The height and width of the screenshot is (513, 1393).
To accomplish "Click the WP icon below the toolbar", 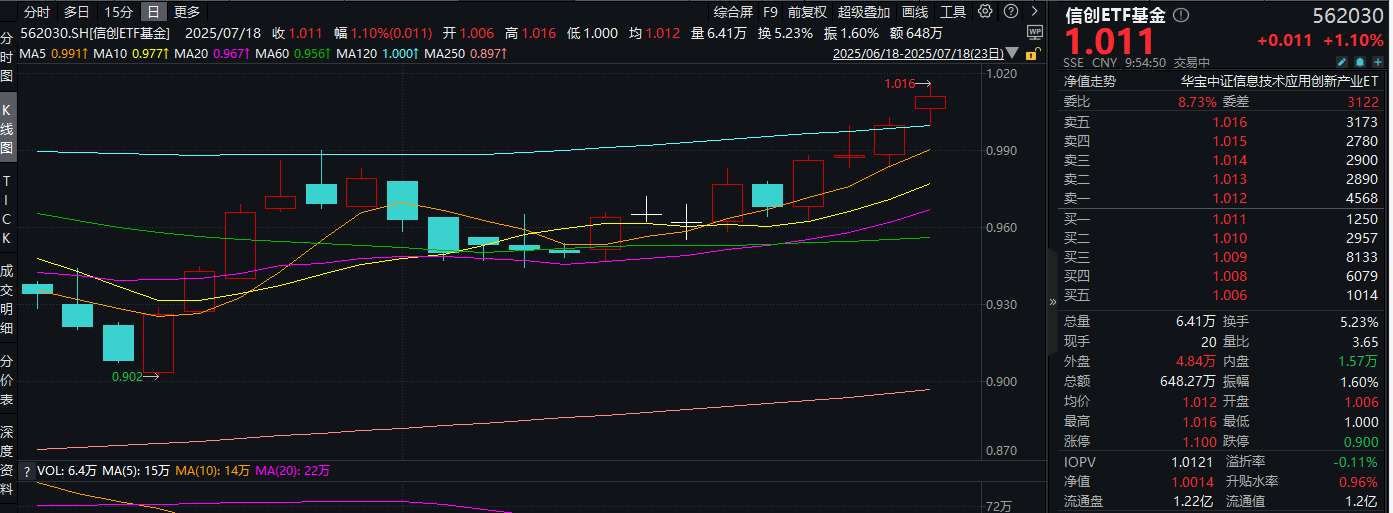I will point(1035,32).
